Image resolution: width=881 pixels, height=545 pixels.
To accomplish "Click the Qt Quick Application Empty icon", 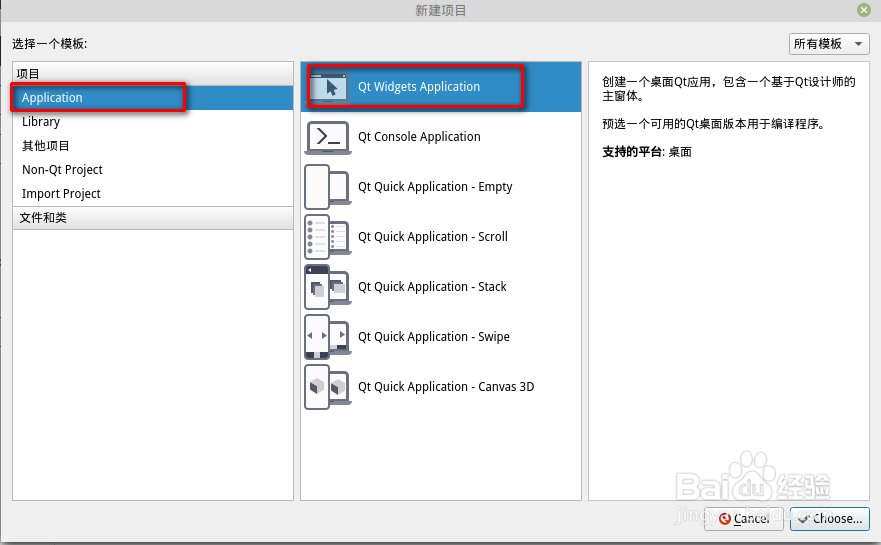I will click(x=328, y=187).
